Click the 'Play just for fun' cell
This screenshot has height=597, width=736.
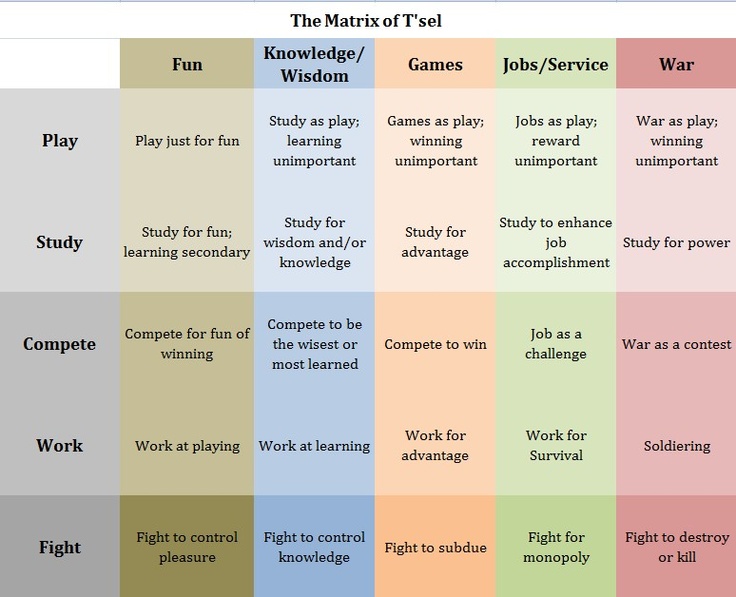(187, 140)
